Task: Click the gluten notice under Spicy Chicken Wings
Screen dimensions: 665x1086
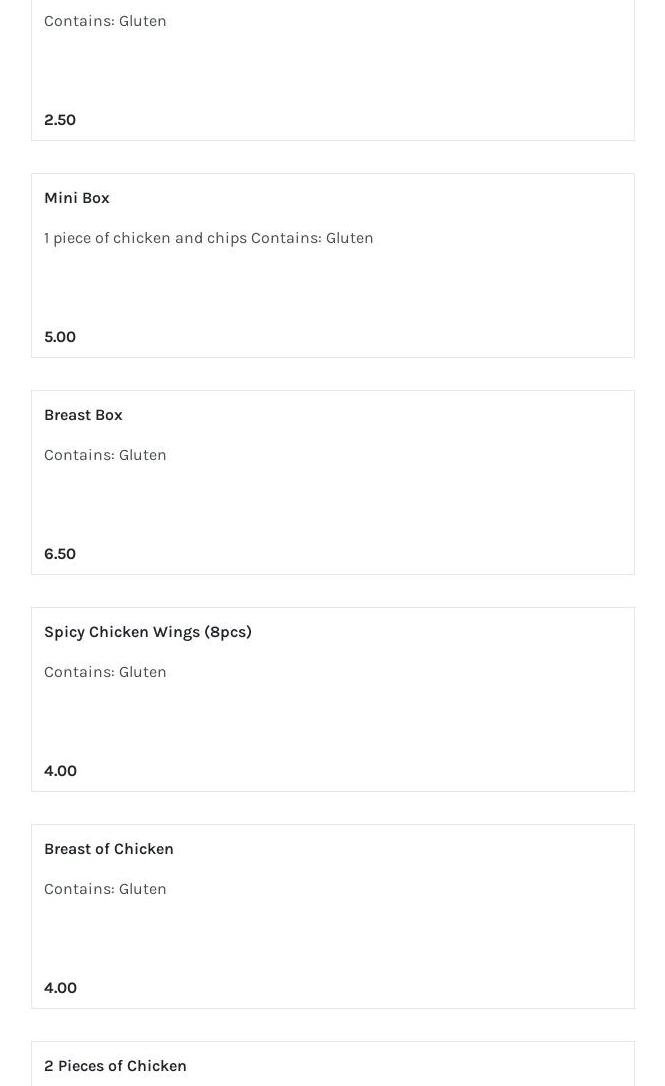Action: click(105, 672)
